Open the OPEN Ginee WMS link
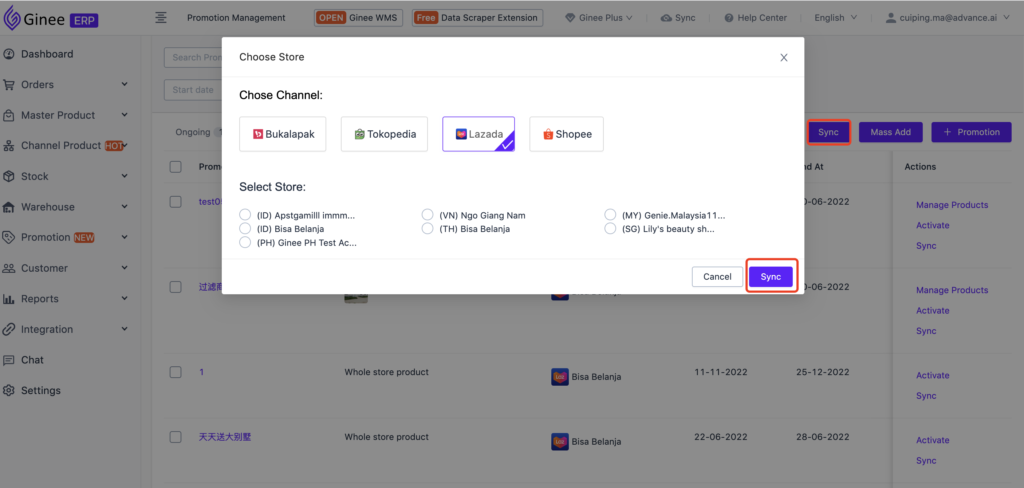 click(359, 18)
